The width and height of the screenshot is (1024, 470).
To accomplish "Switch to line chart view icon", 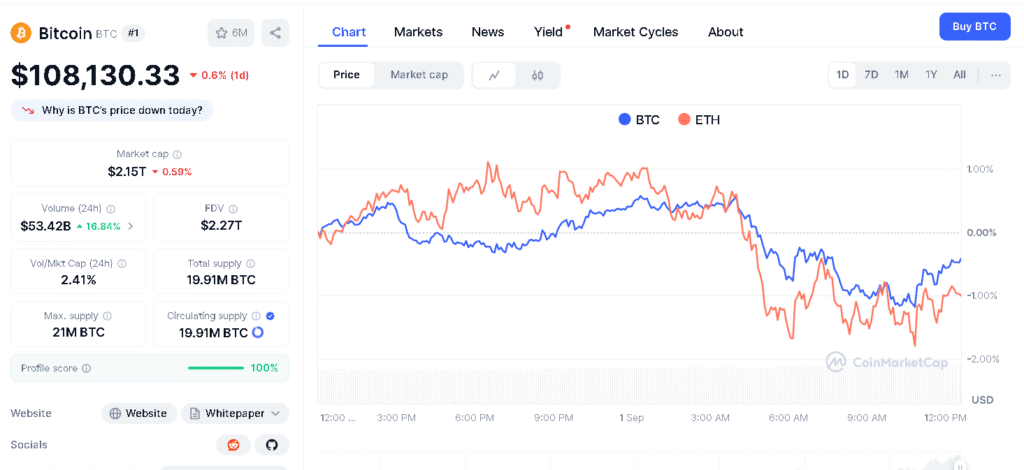I will click(494, 75).
